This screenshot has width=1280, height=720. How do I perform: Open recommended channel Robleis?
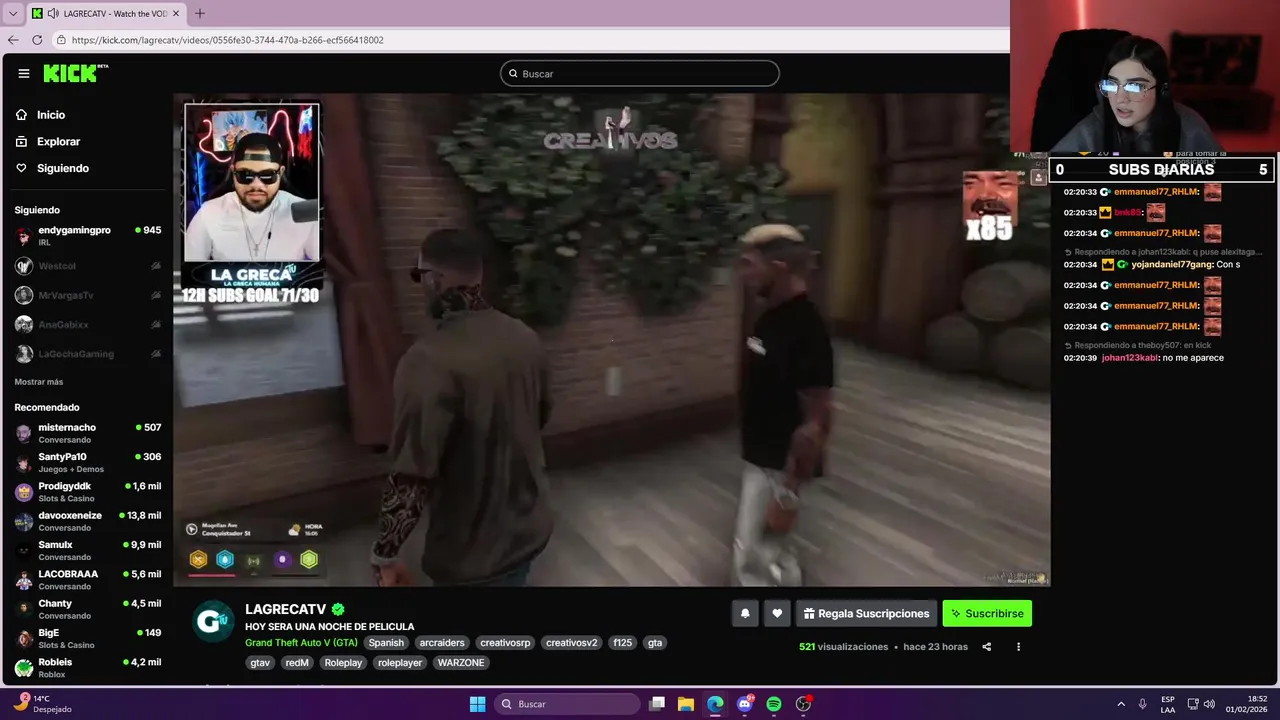coord(87,667)
